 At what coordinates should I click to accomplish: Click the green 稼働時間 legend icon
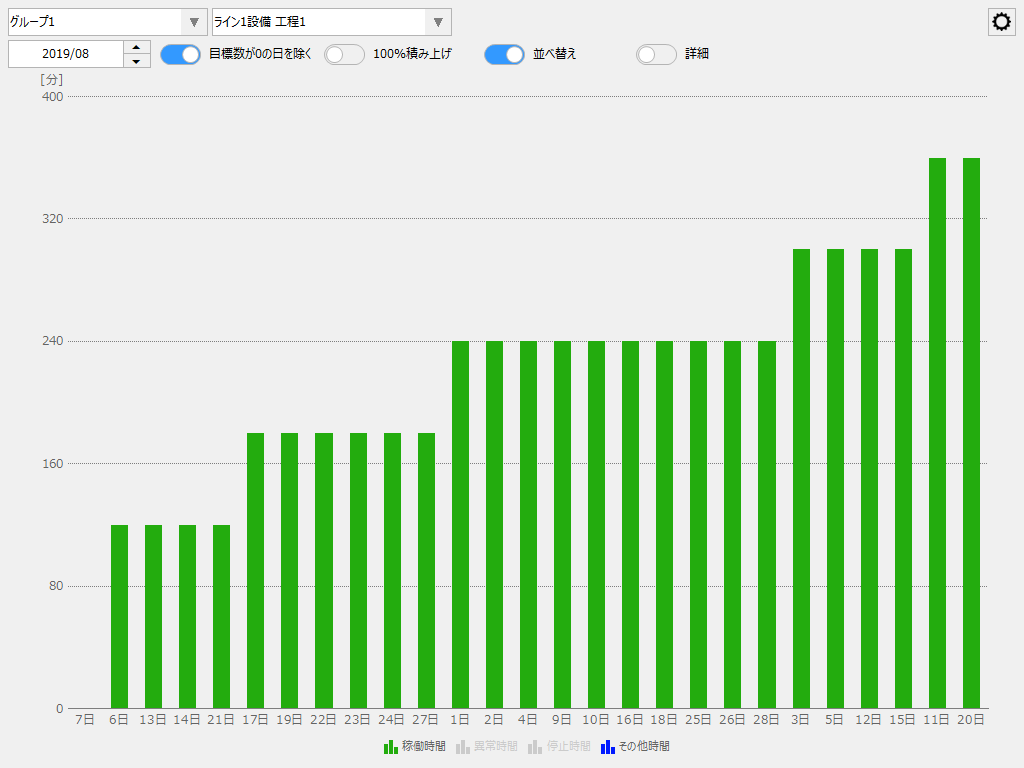pos(388,746)
